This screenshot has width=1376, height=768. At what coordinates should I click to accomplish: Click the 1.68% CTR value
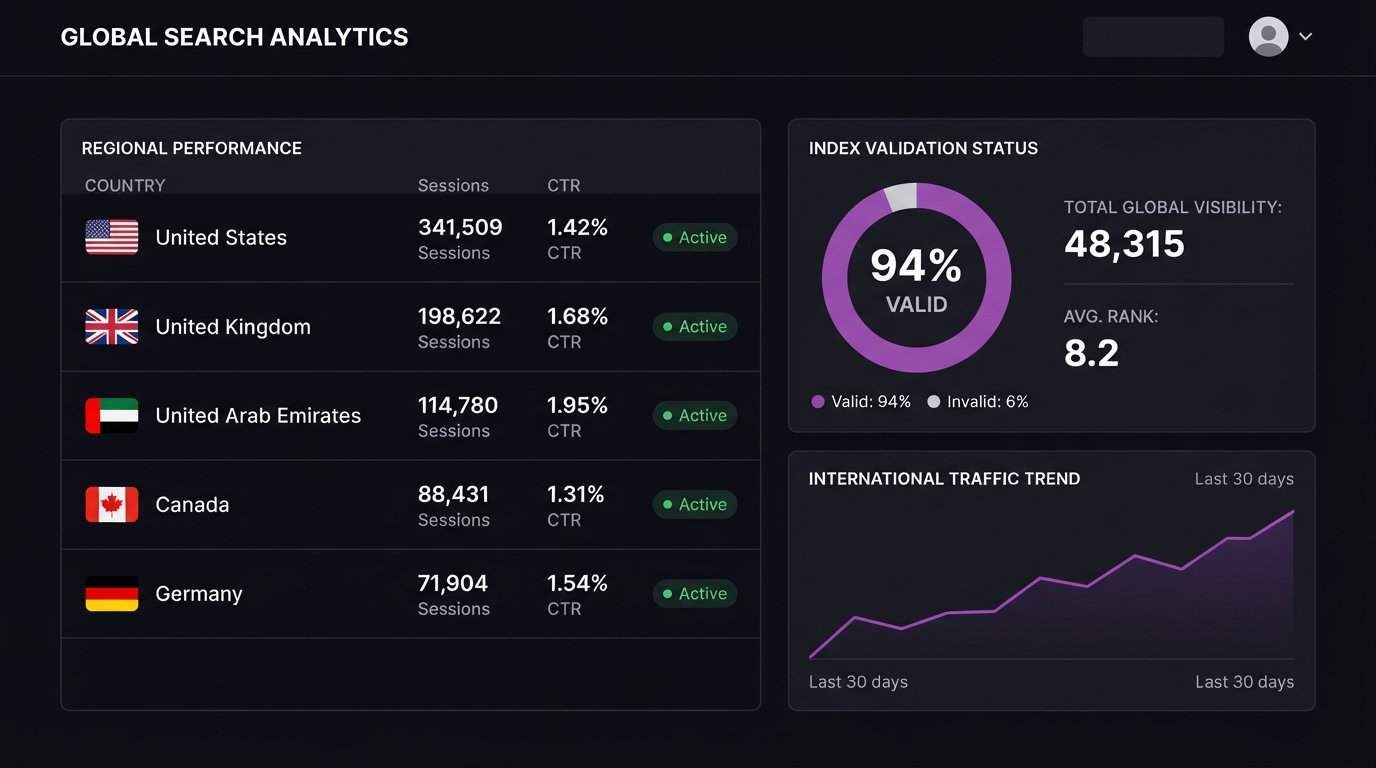point(577,316)
